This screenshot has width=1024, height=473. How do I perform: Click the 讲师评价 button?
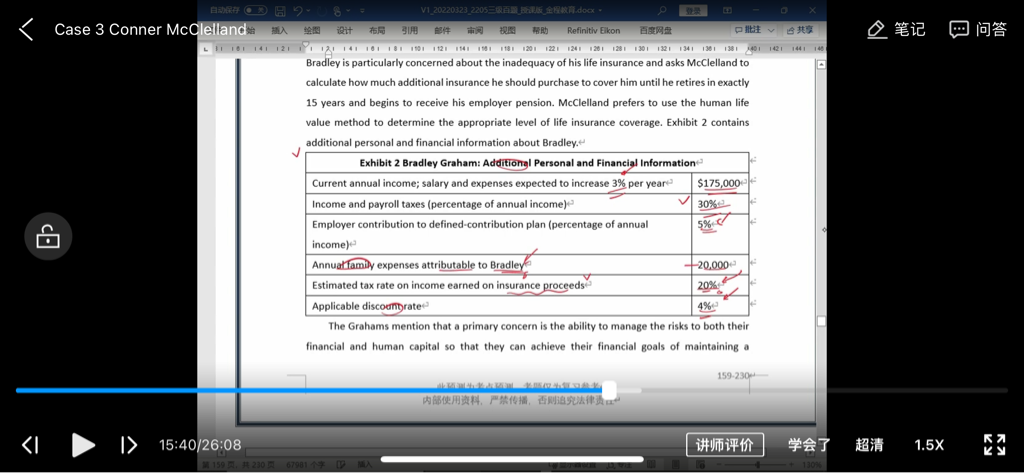tap(724, 445)
